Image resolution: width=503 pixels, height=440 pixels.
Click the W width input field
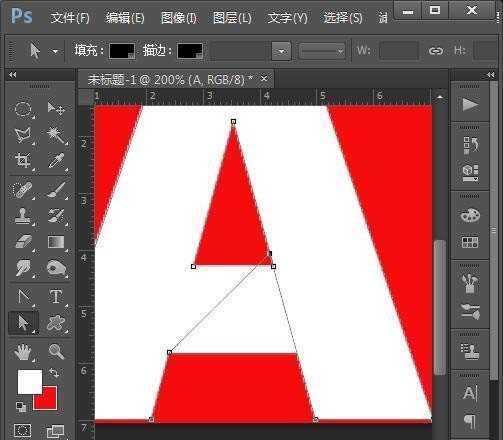pos(399,51)
